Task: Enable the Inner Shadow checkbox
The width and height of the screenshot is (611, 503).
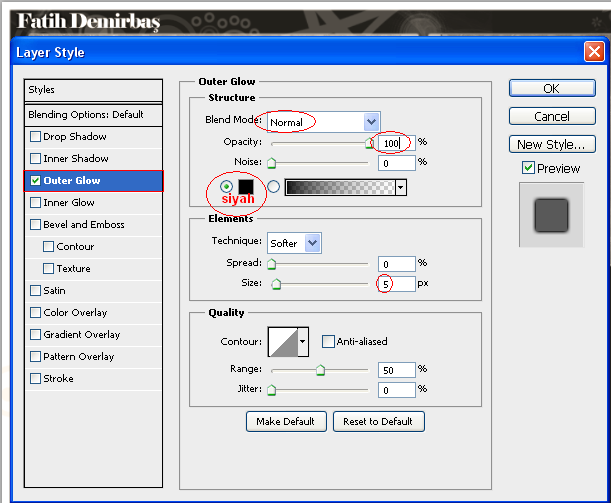Action: pyautogui.click(x=35, y=158)
